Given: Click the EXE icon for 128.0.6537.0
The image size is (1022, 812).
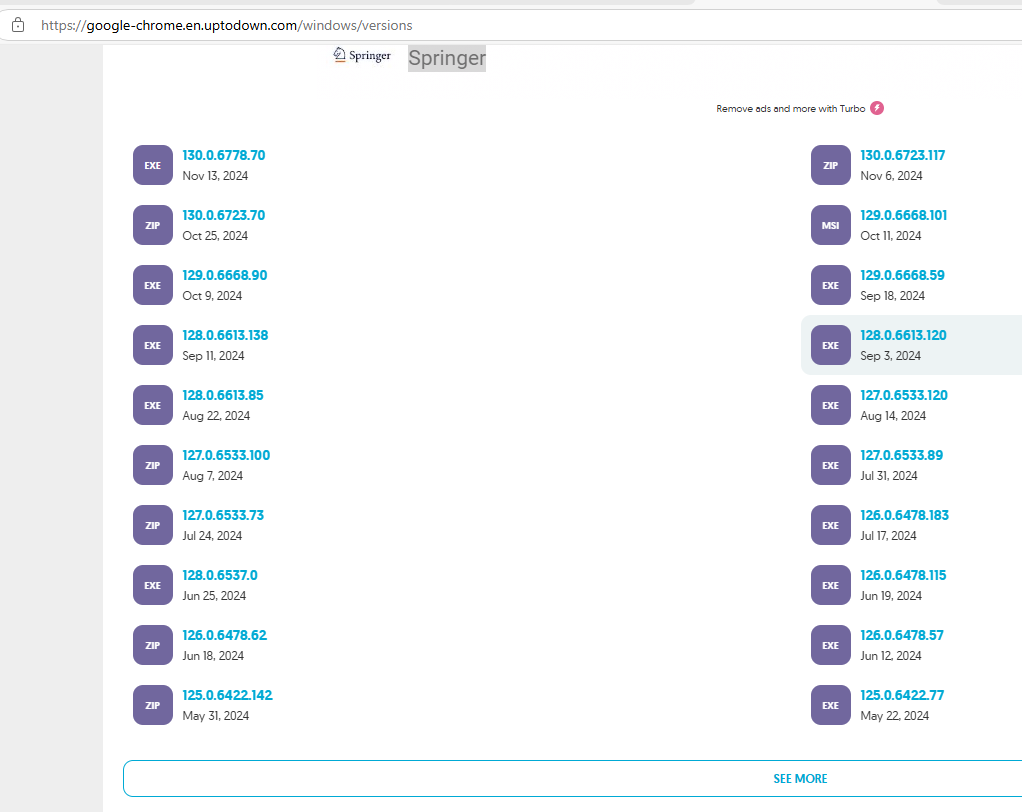Looking at the screenshot, I should pyautogui.click(x=153, y=585).
